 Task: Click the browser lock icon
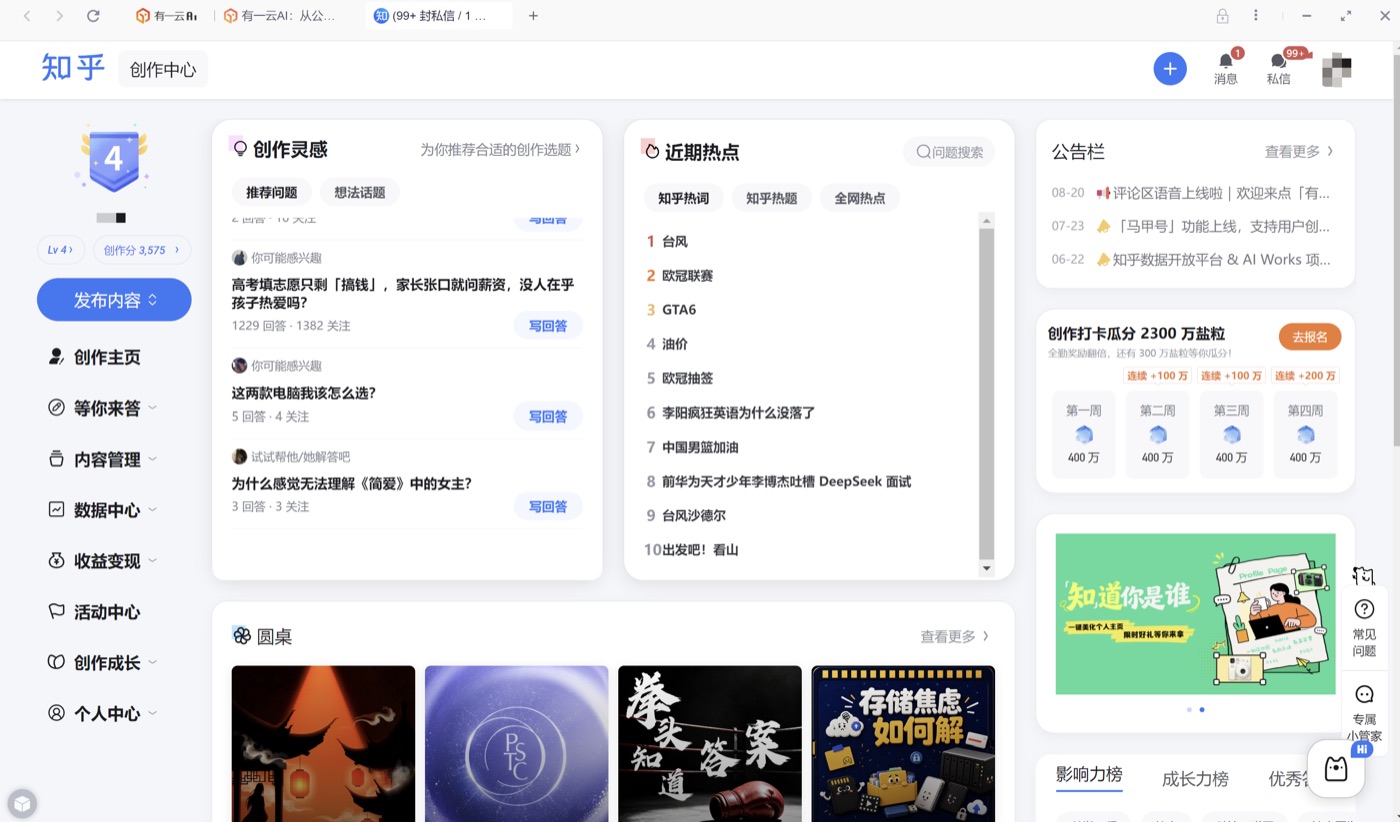click(x=1222, y=16)
